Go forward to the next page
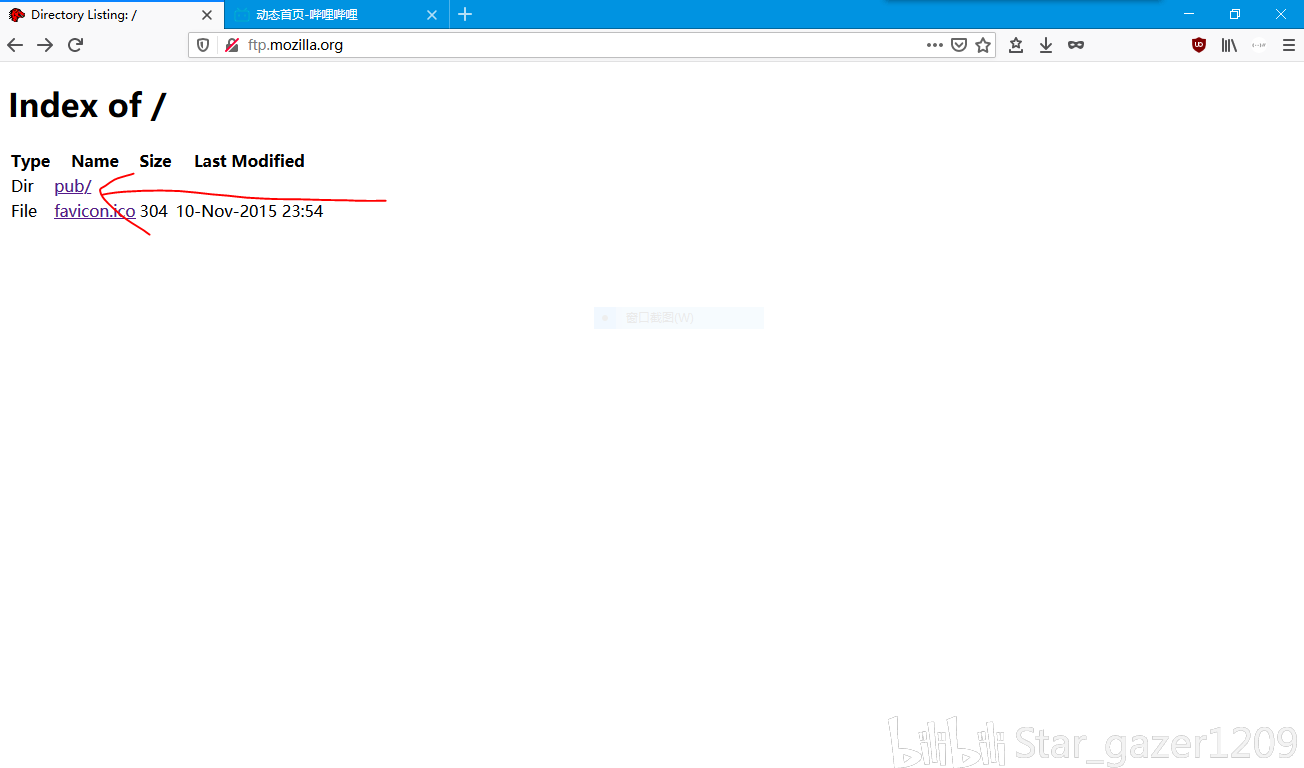Screen dimensions: 1304x768 point(45,45)
